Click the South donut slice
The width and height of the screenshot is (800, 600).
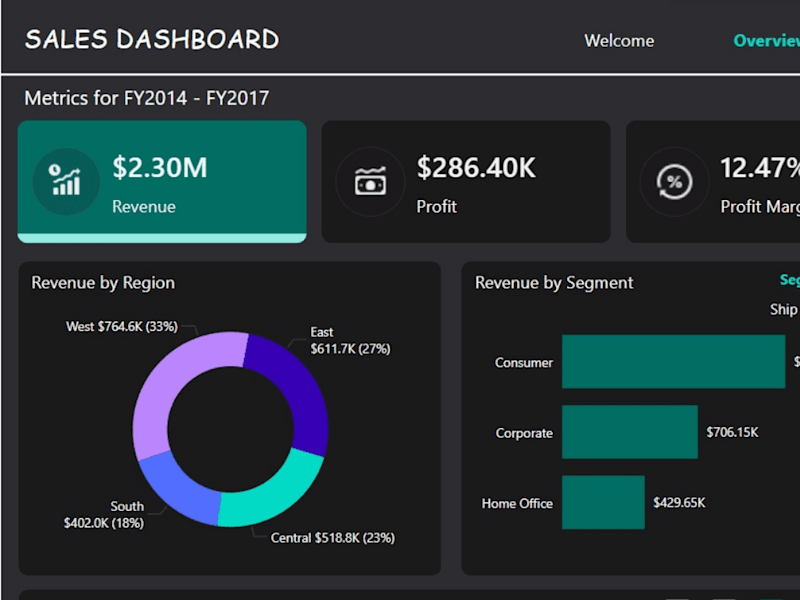(181, 490)
